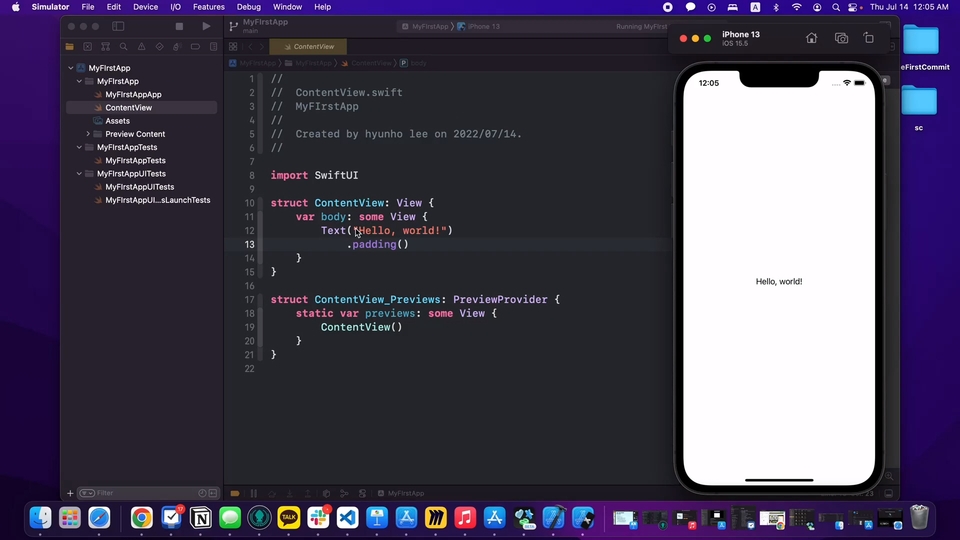The height and width of the screenshot is (540, 960).
Task: Open the Debug navigator
Action: click(x=178, y=47)
